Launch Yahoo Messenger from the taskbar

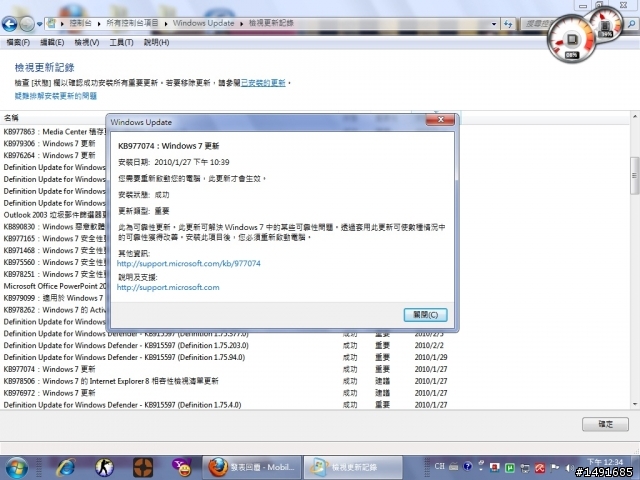[182, 468]
